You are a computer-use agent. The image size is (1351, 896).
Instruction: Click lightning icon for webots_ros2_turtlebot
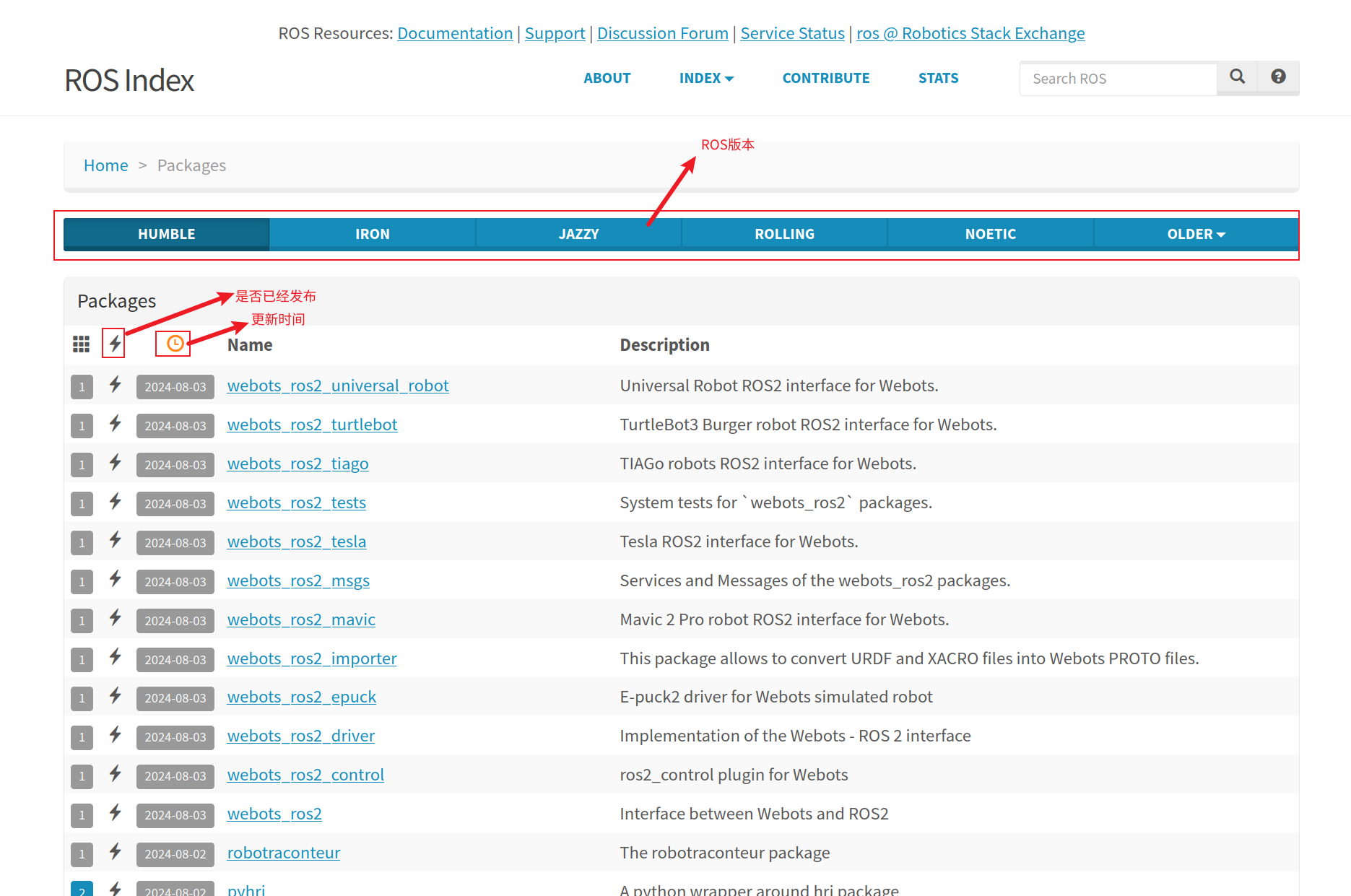coord(115,423)
